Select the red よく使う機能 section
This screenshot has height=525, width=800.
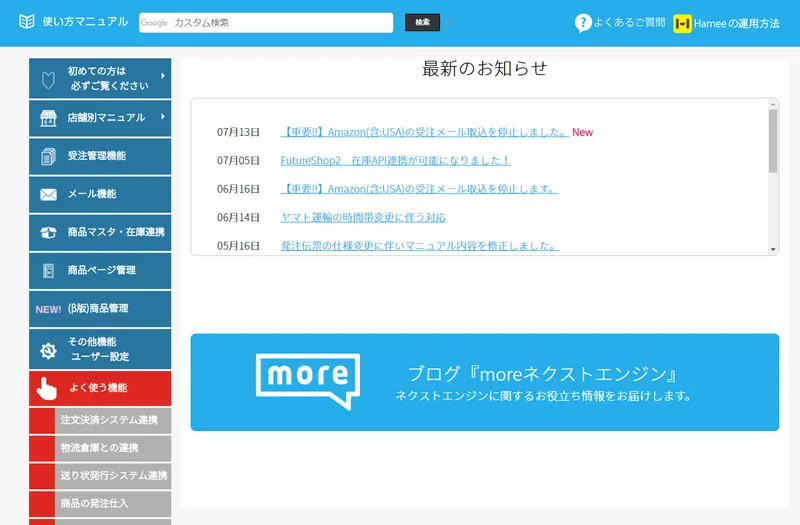tap(100, 388)
